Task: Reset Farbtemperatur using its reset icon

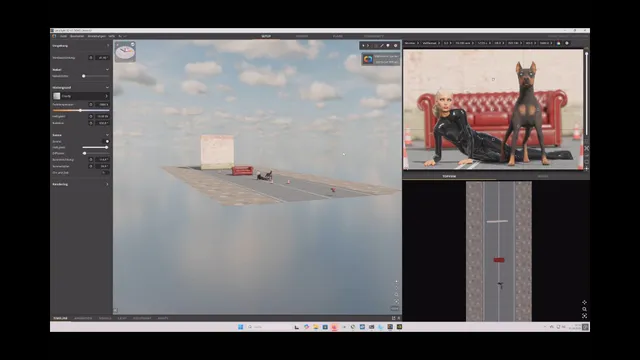Action: tap(91, 105)
